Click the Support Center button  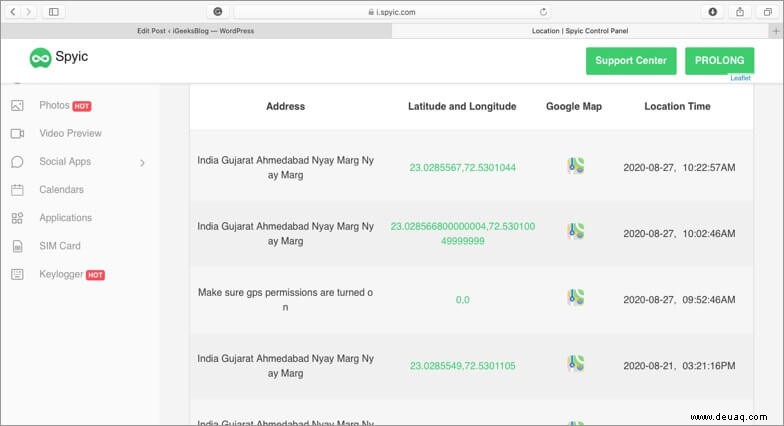pyautogui.click(x=631, y=60)
